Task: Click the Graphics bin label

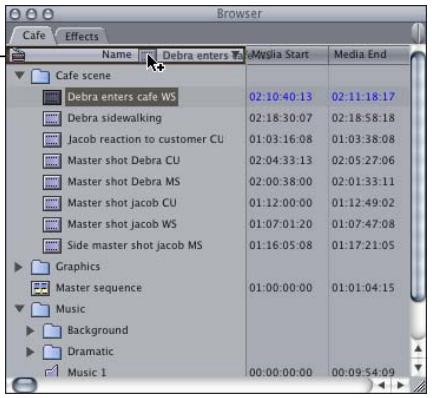Action: point(78,267)
